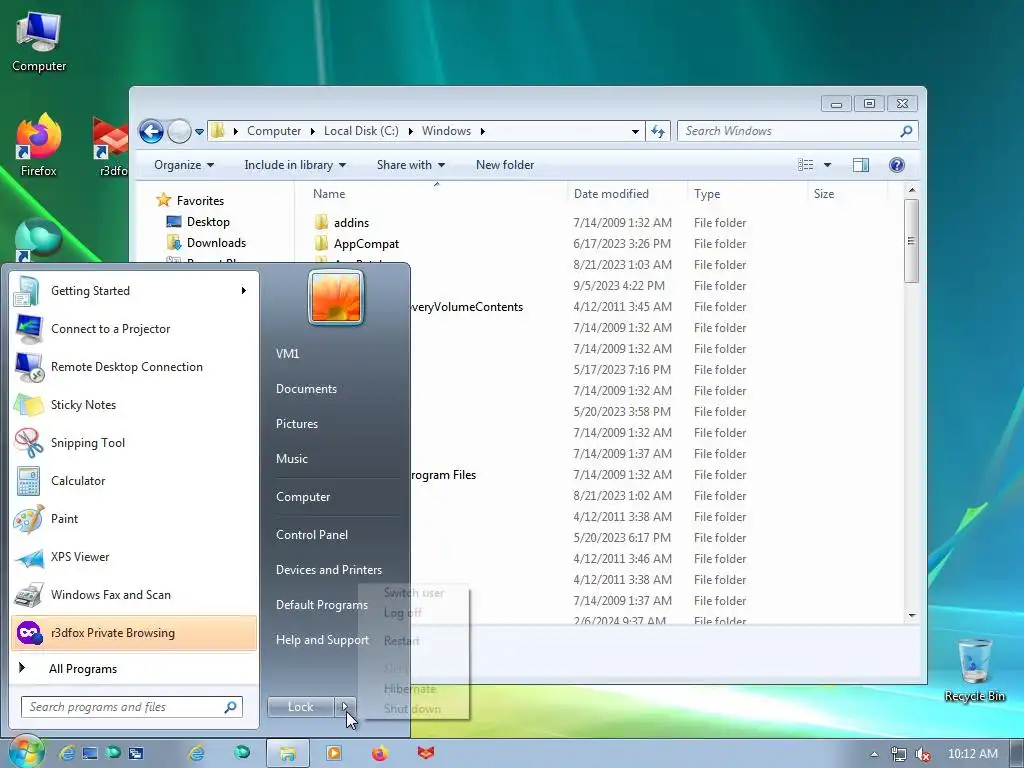Image resolution: width=1024 pixels, height=768 pixels.
Task: Toggle the preview pane in Explorer
Action: click(x=861, y=165)
